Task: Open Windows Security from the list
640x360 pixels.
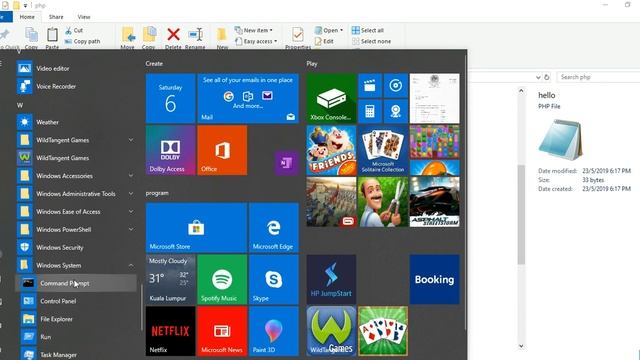Action: coord(76,247)
